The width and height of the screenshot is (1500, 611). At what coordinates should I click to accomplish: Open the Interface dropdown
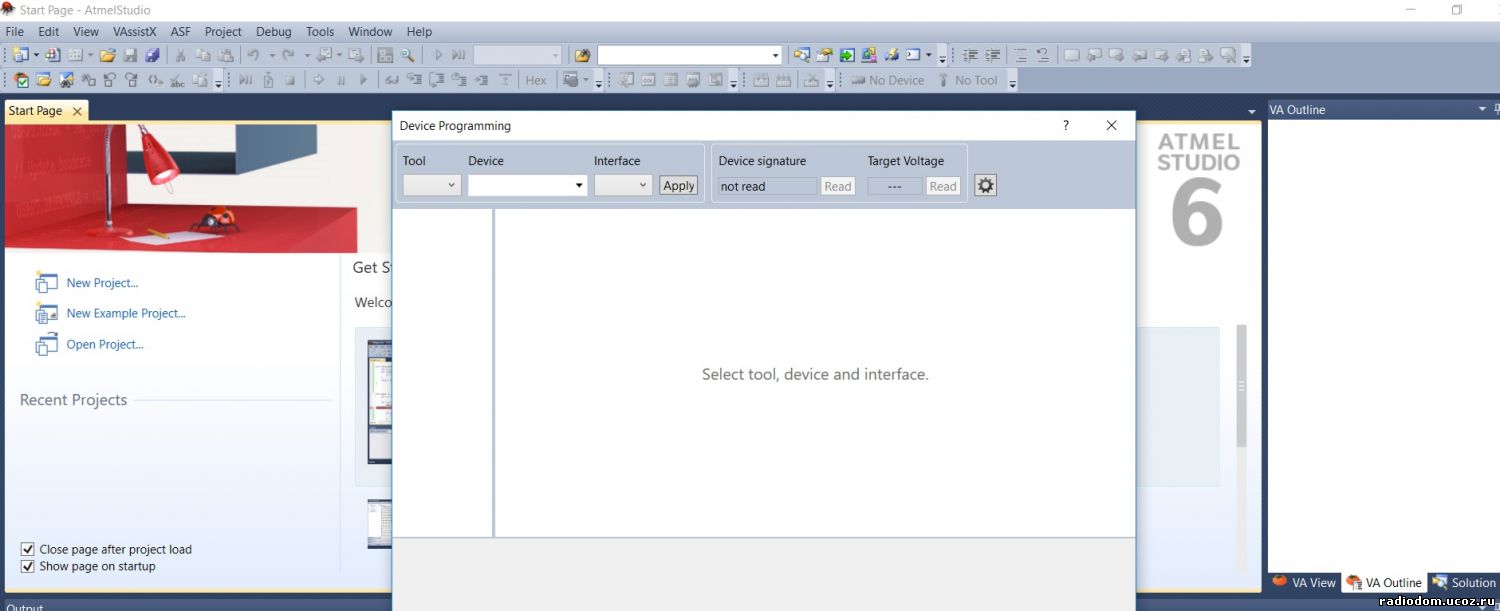pyautogui.click(x=623, y=185)
